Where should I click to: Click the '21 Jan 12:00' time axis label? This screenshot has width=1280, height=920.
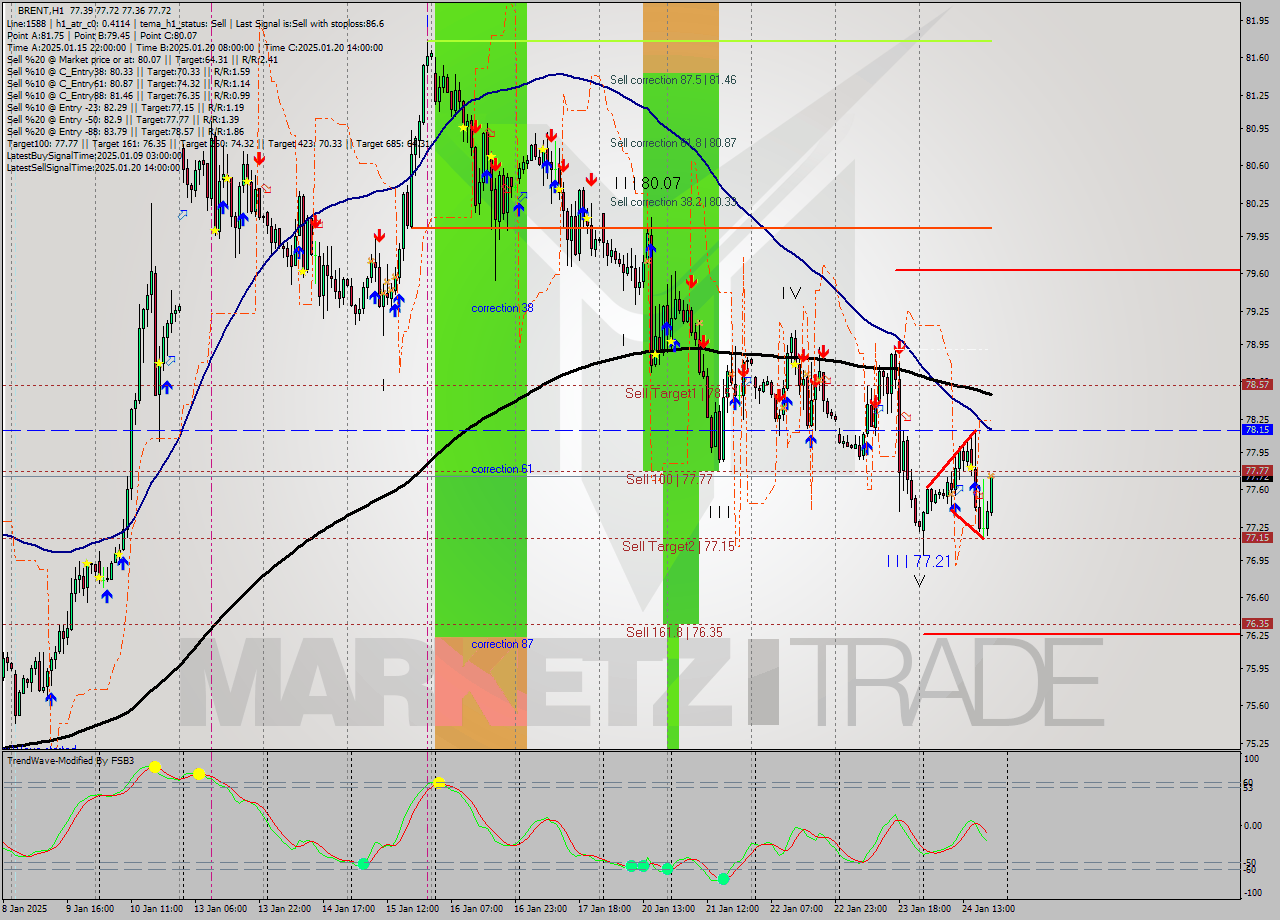pyautogui.click(x=733, y=909)
